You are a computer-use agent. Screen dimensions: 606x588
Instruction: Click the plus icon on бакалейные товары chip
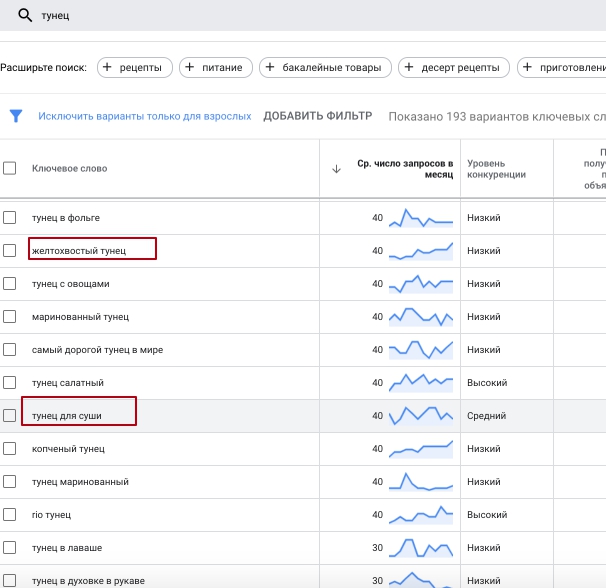point(270,67)
